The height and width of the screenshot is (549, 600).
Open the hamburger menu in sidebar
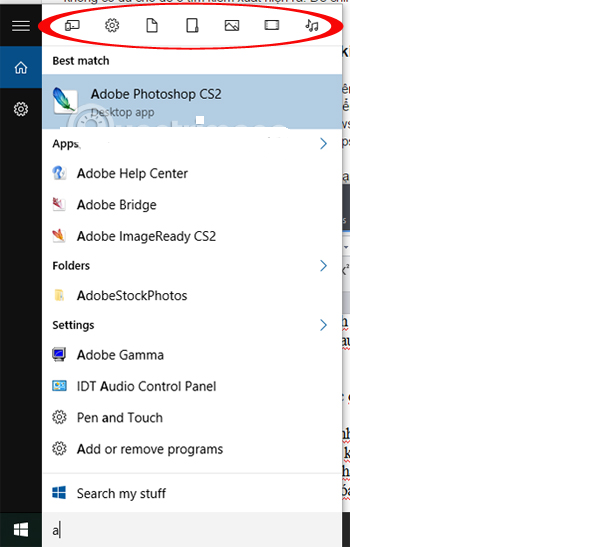(21, 26)
